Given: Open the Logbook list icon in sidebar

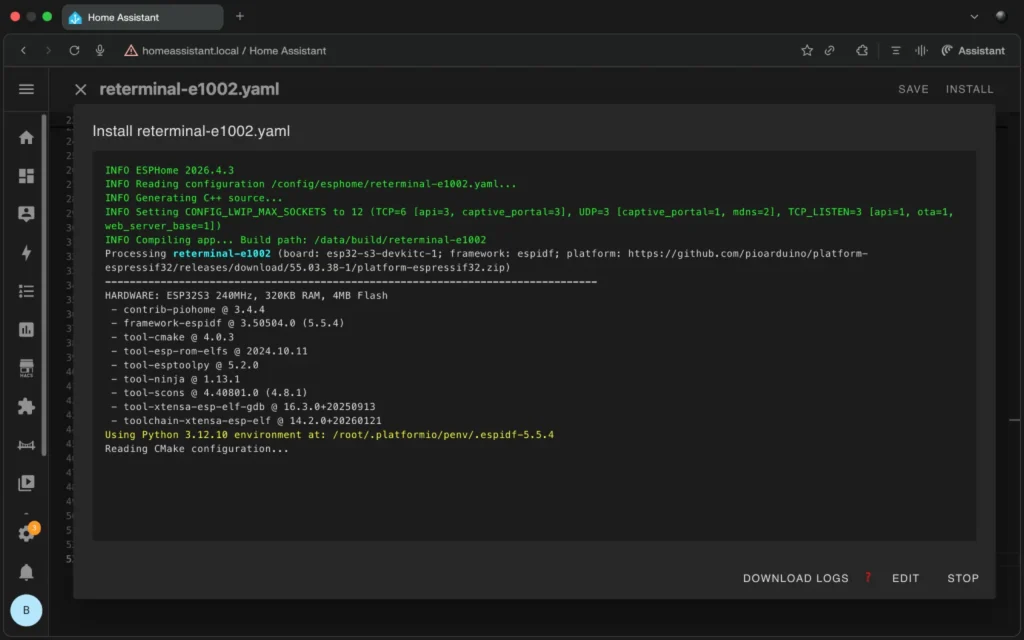Looking at the screenshot, I should [26, 291].
